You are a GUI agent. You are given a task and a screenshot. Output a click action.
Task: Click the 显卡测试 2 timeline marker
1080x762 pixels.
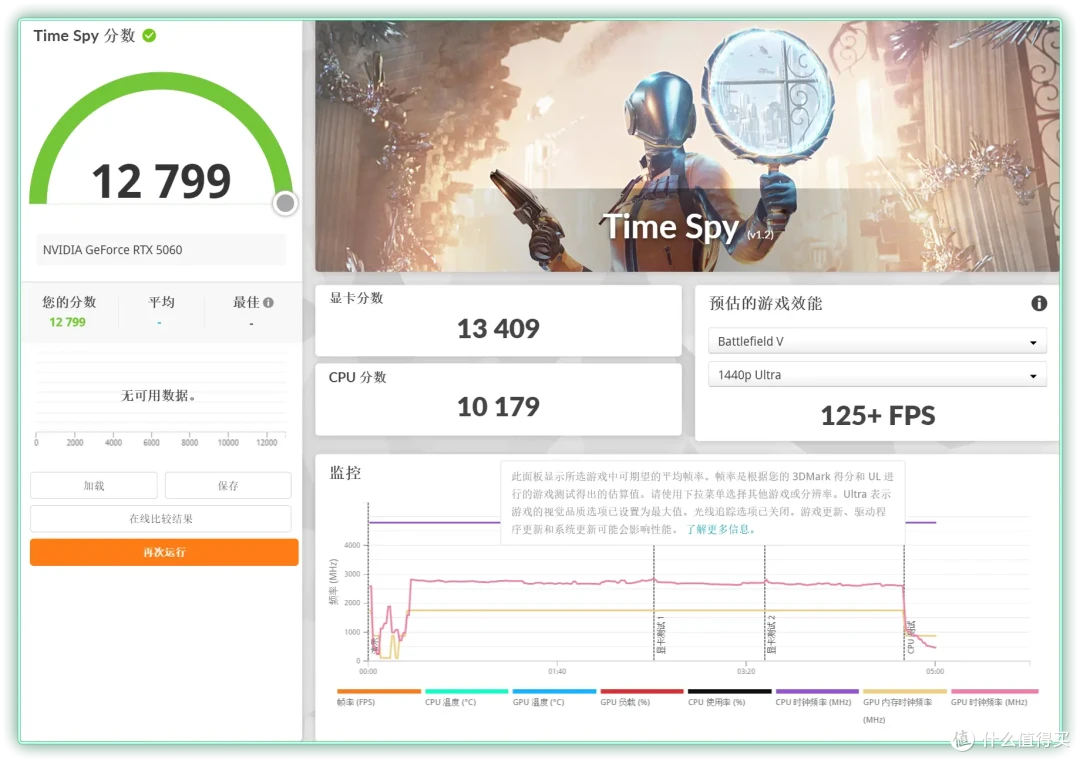771,635
